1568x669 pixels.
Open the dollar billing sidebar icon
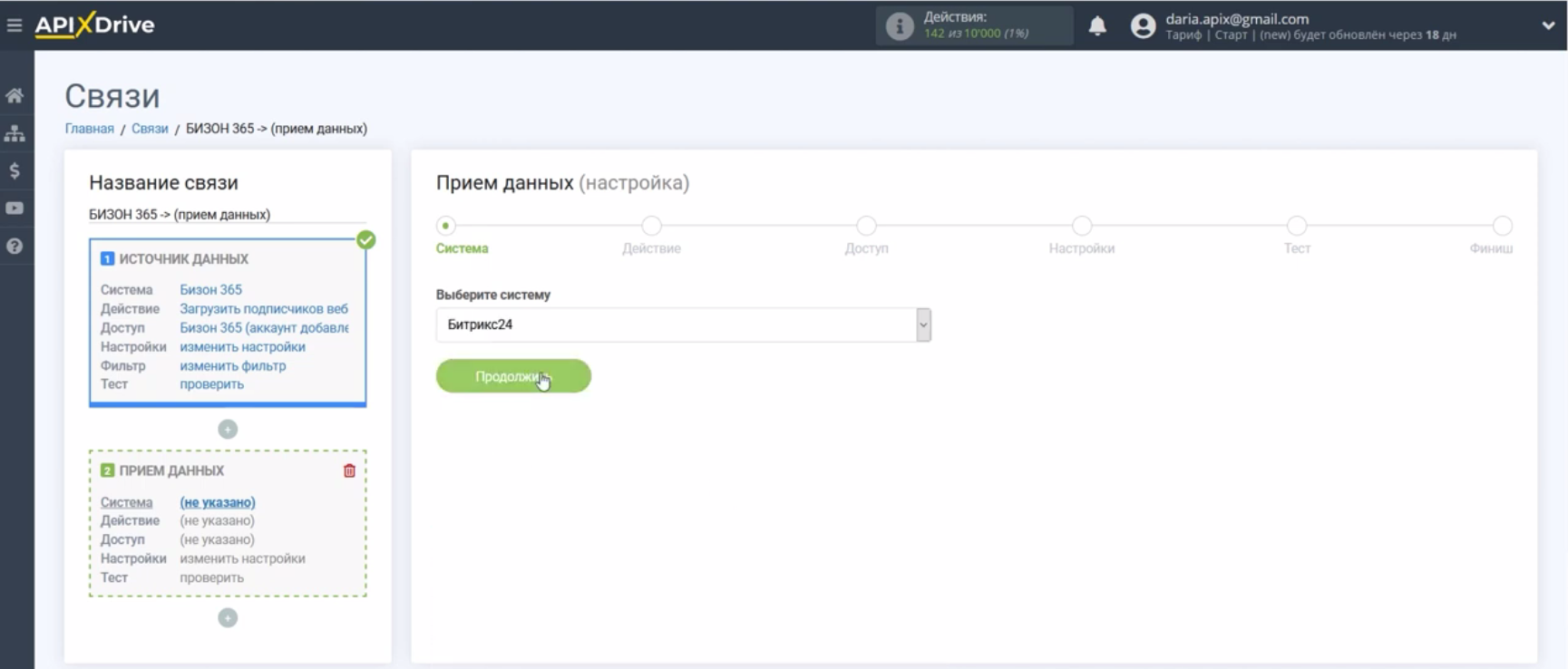tap(15, 170)
